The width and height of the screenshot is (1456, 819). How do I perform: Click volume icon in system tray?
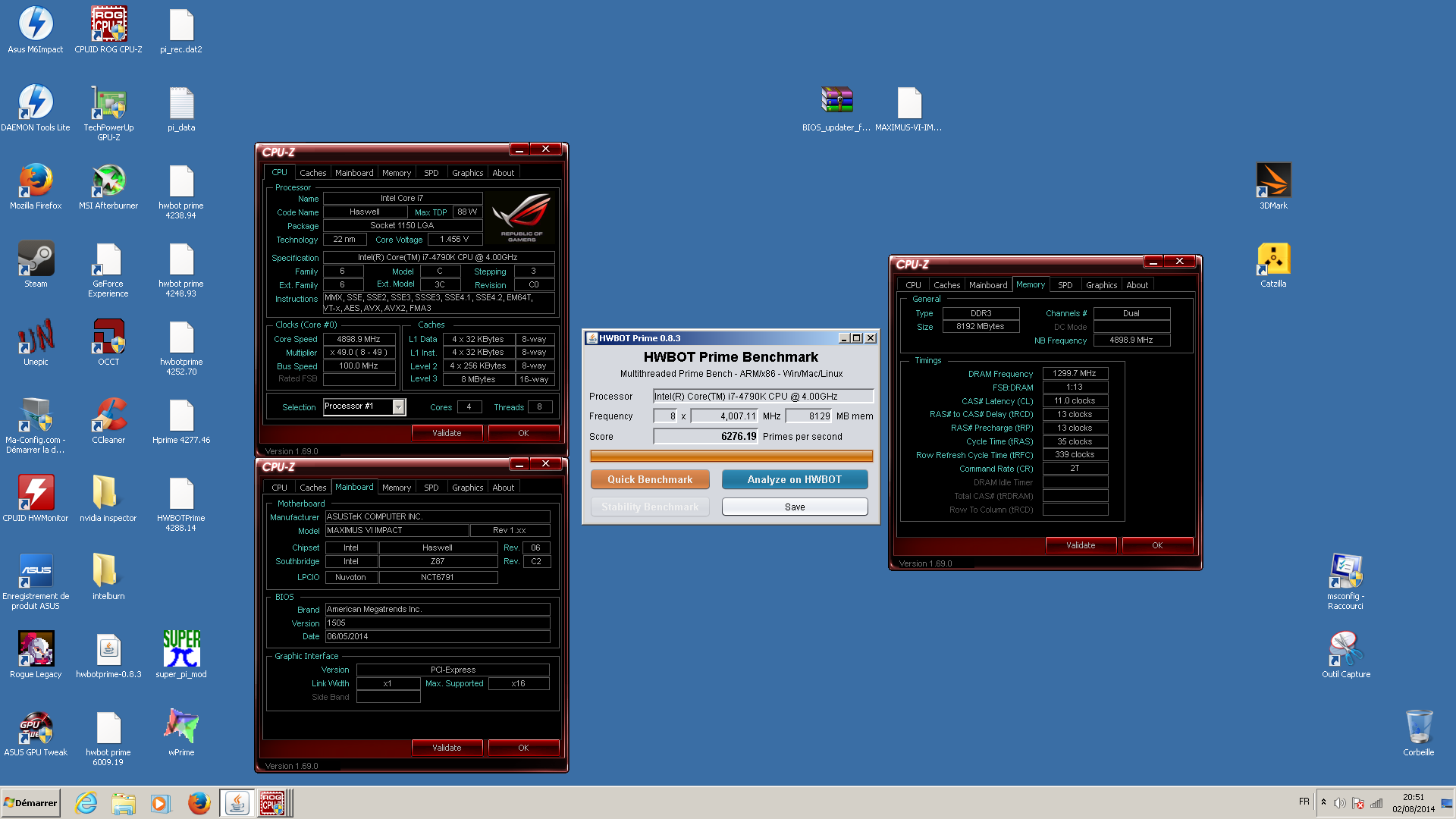pyautogui.click(x=1339, y=803)
